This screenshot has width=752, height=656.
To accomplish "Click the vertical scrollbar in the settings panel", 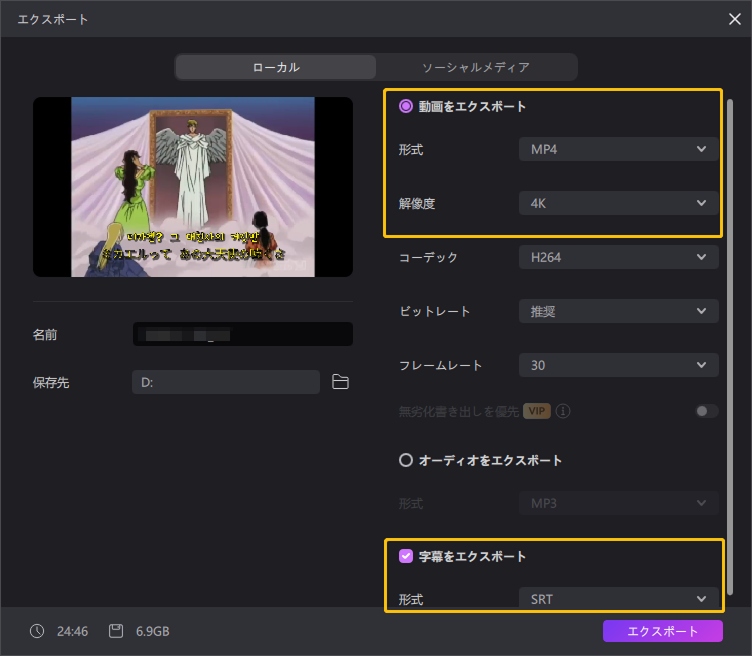I will 730,346.
